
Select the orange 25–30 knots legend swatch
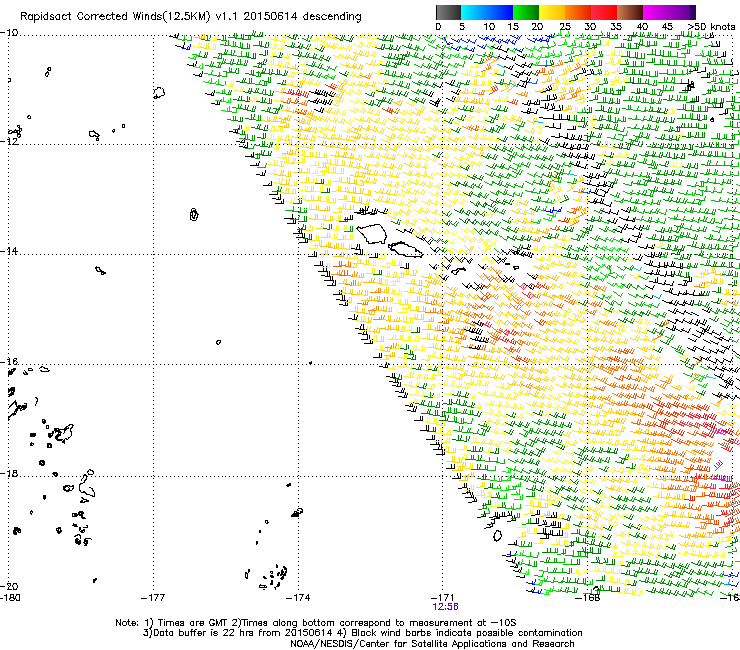pos(578,12)
